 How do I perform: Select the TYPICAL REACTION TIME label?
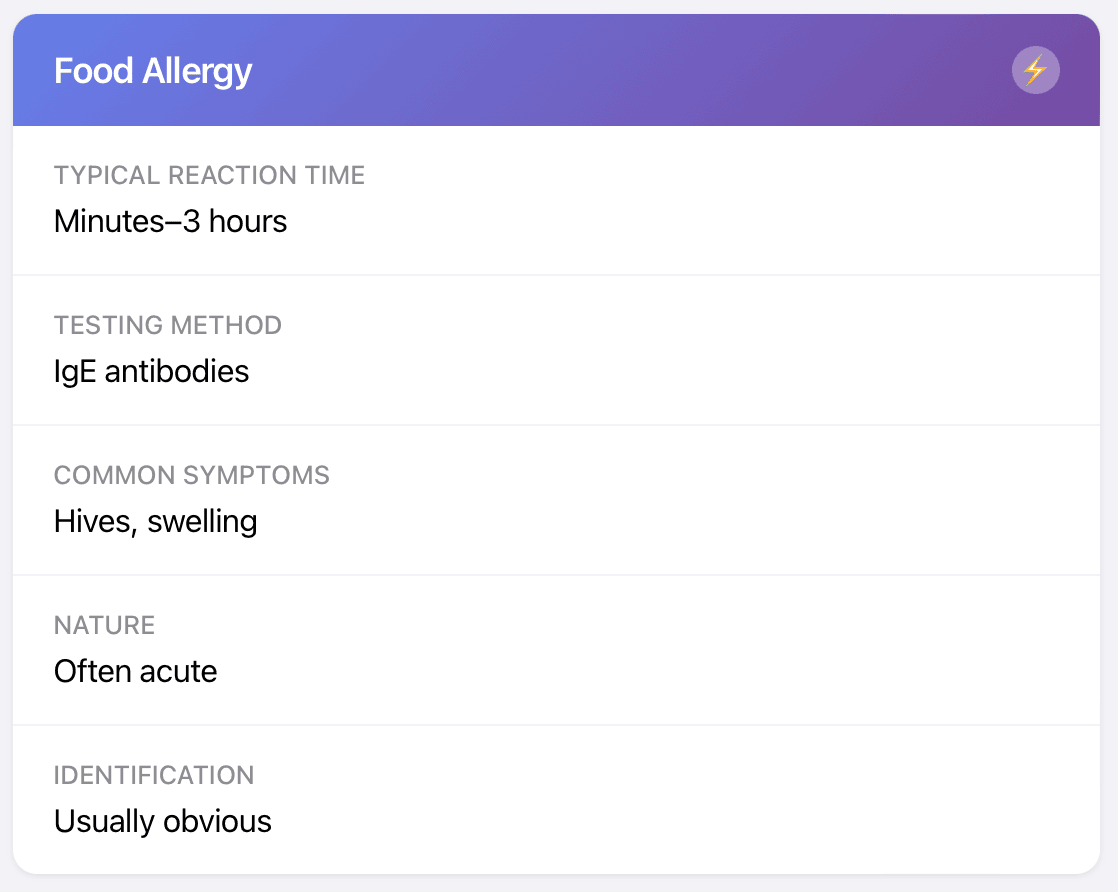[209, 176]
